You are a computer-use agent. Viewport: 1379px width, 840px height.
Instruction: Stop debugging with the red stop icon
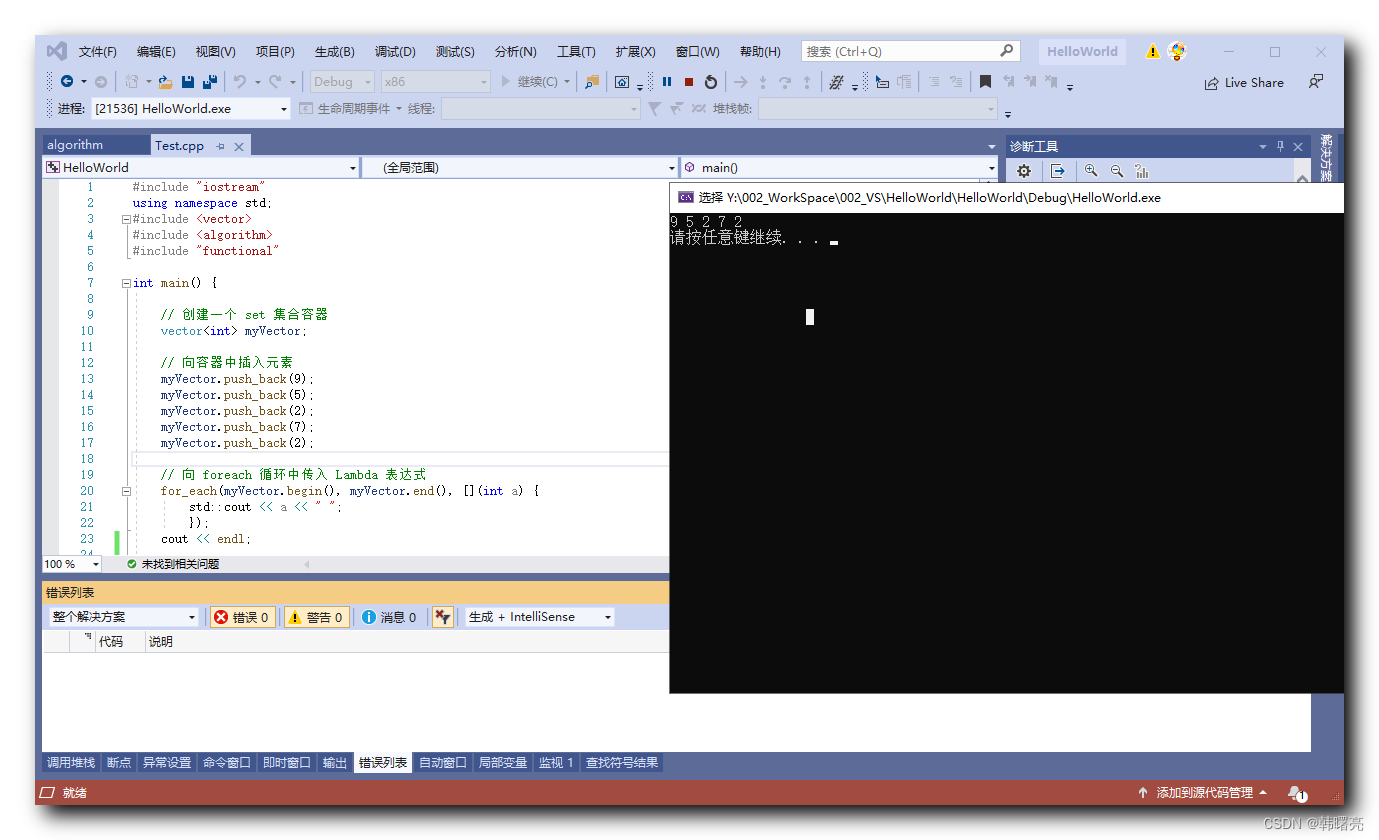[x=688, y=82]
